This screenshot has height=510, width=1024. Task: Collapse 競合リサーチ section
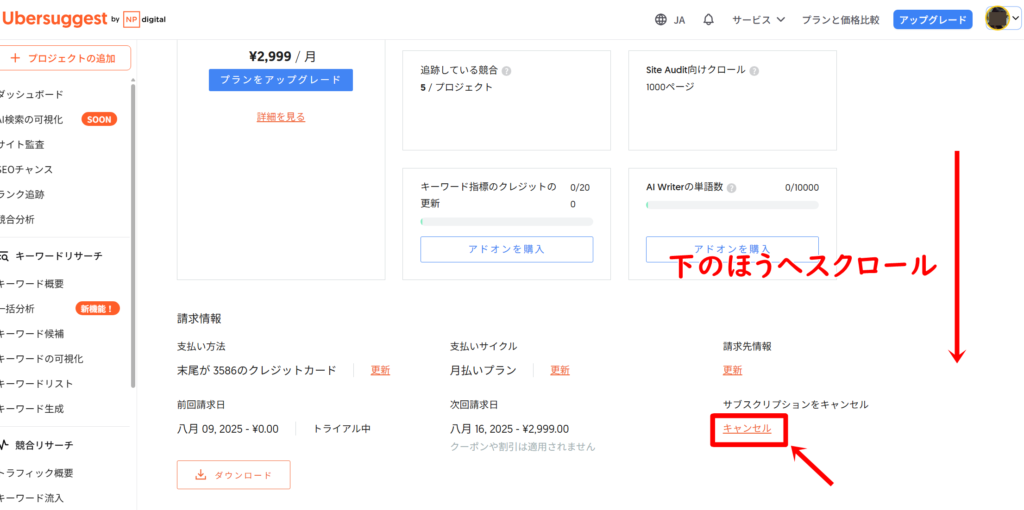click(37, 445)
